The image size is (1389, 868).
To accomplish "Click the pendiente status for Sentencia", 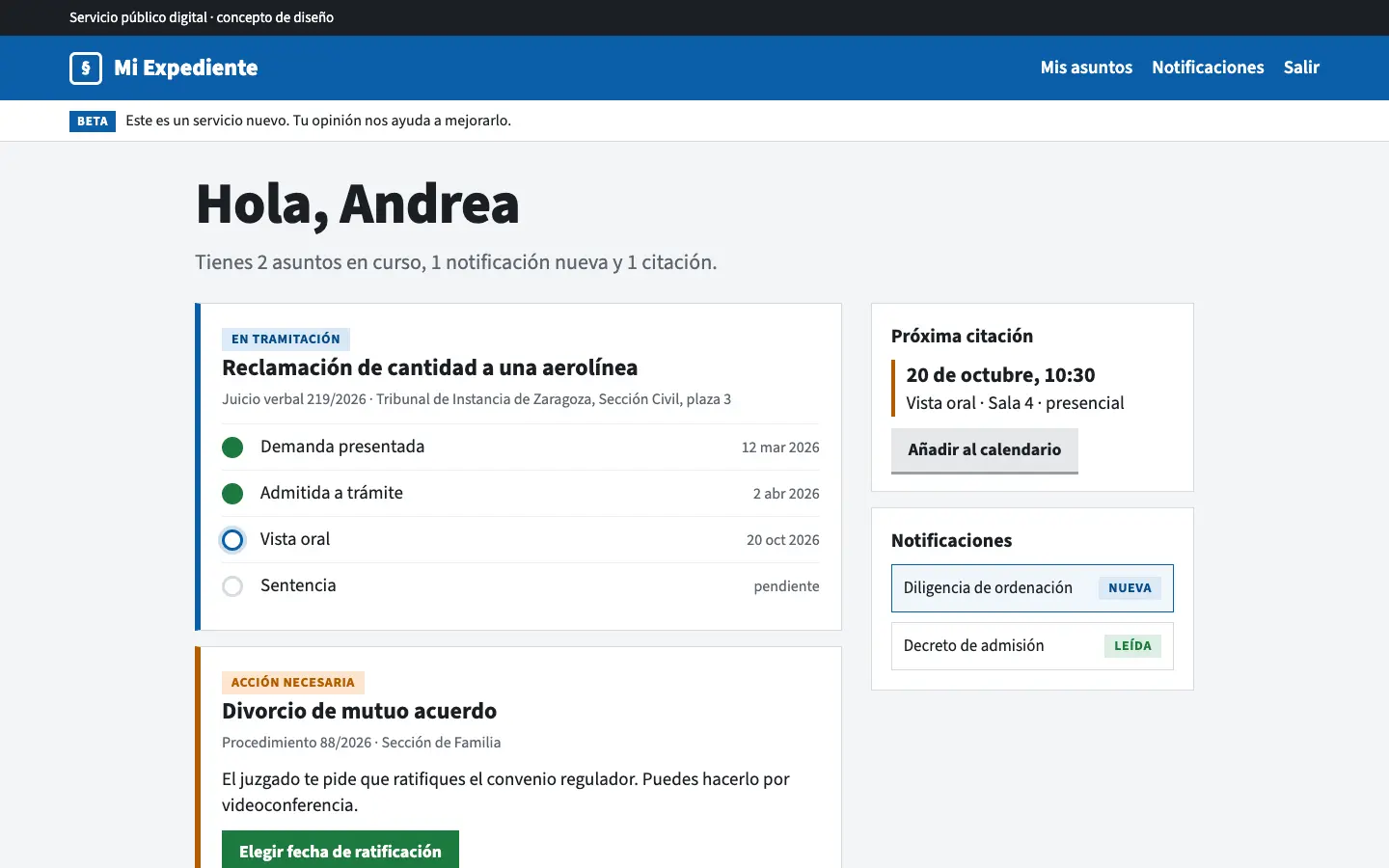I will click(786, 586).
